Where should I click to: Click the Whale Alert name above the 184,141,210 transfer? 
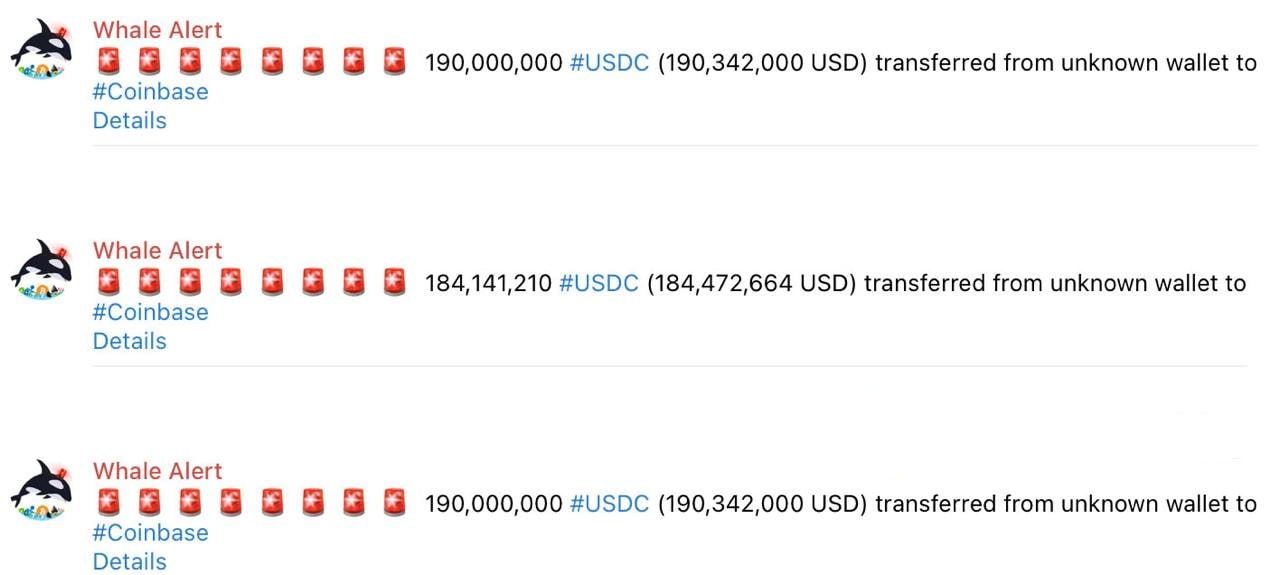point(157,250)
